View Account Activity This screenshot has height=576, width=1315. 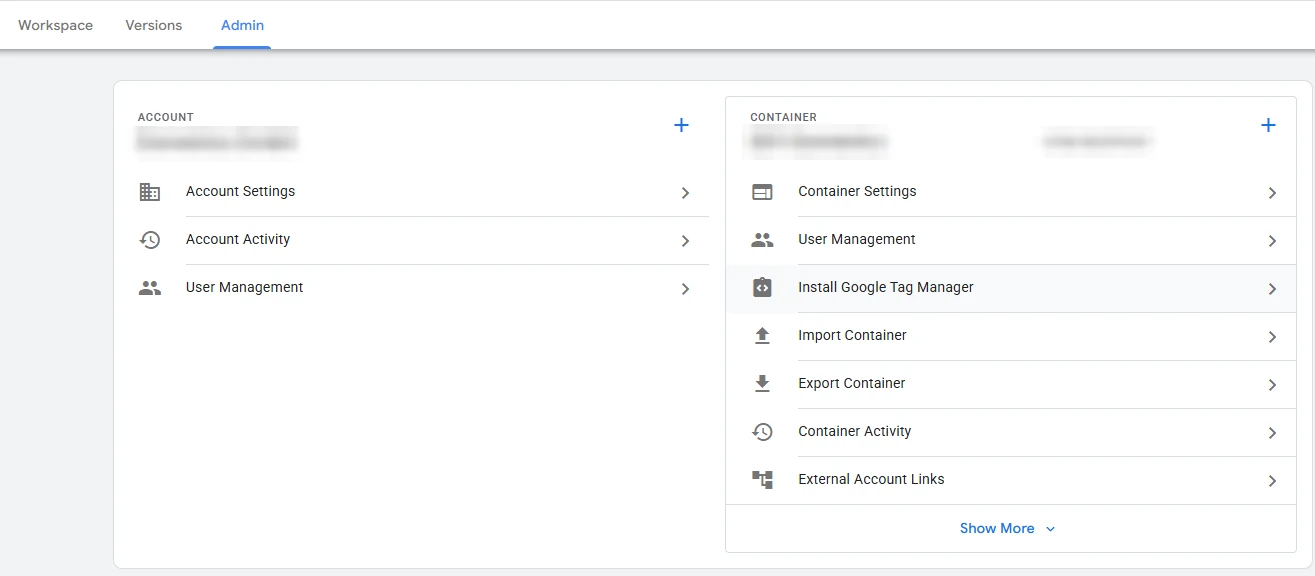click(x=423, y=240)
